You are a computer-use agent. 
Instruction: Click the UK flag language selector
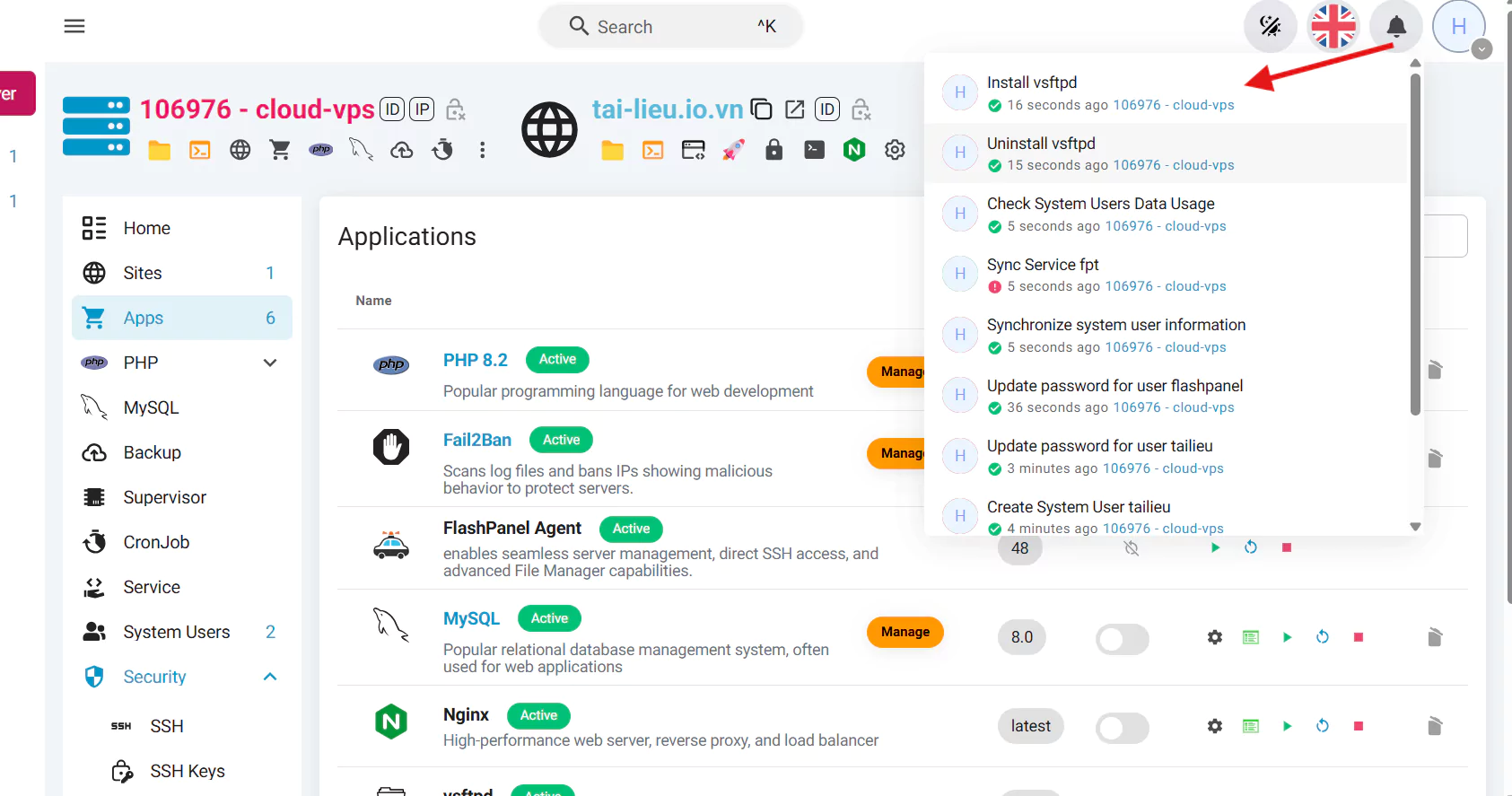click(x=1333, y=27)
